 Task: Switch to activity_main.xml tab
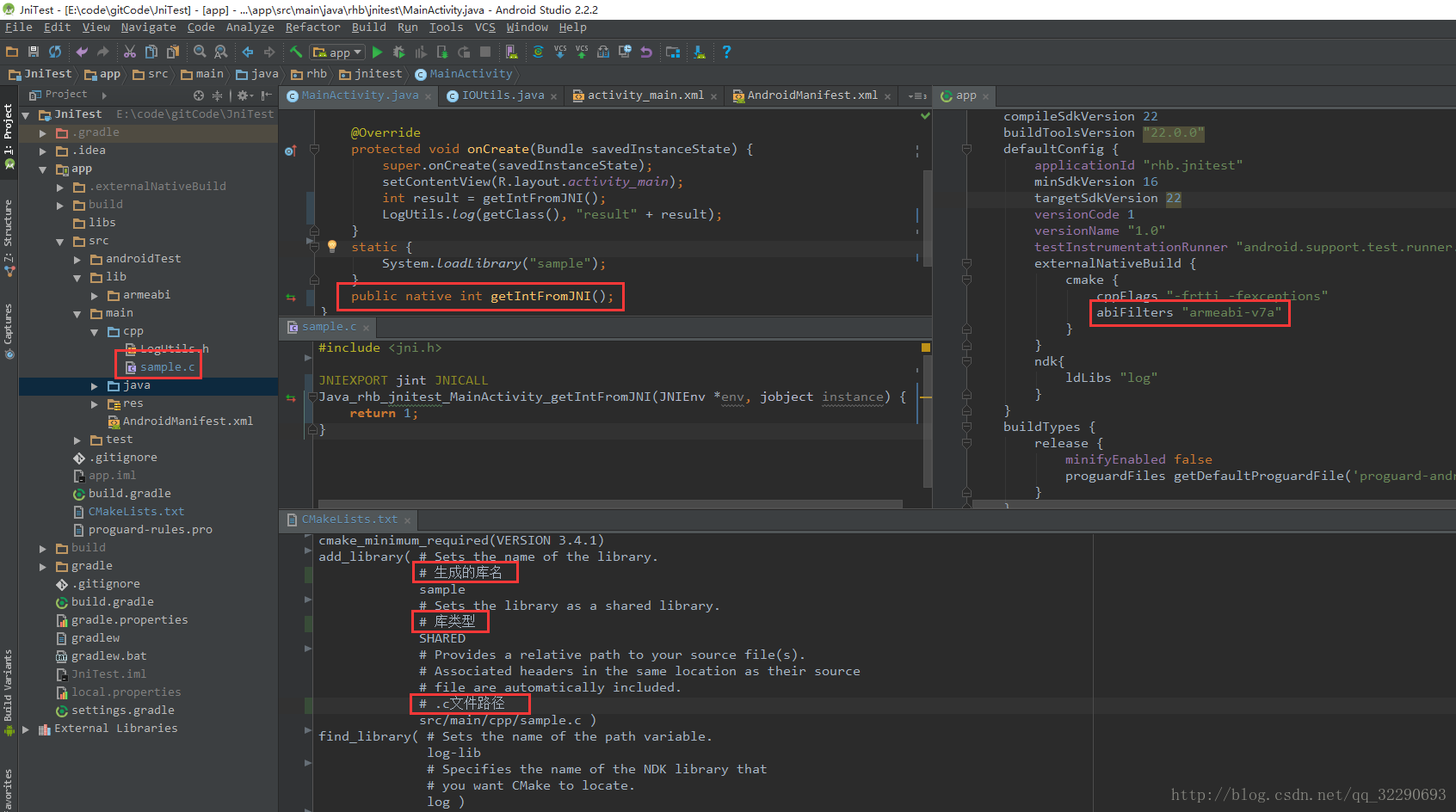pos(645,95)
